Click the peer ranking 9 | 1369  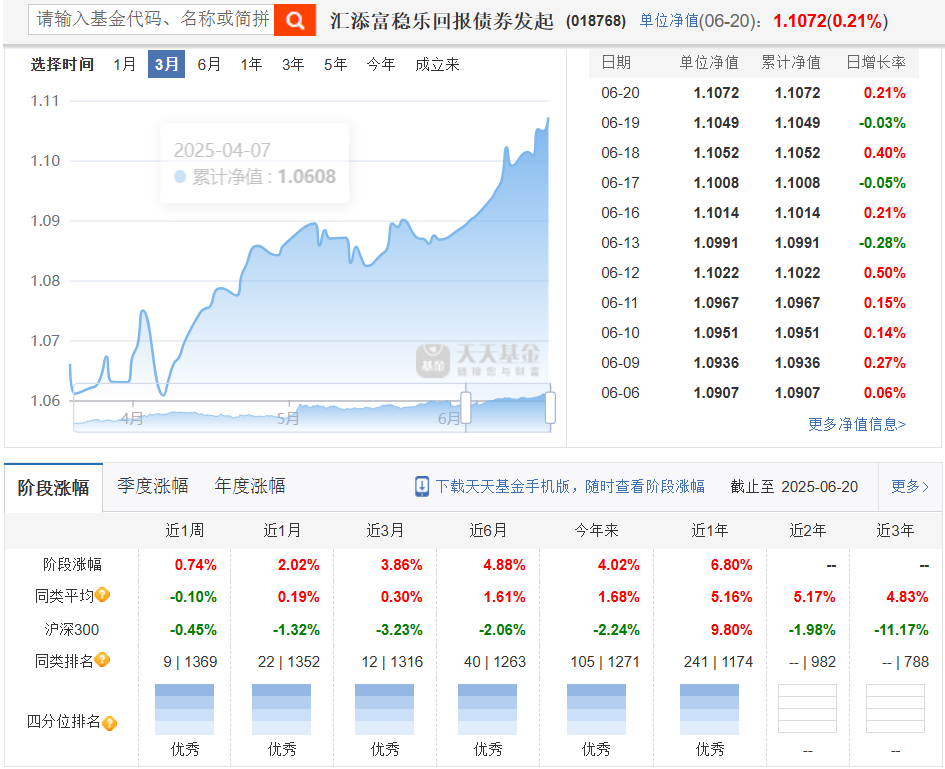tap(190, 662)
